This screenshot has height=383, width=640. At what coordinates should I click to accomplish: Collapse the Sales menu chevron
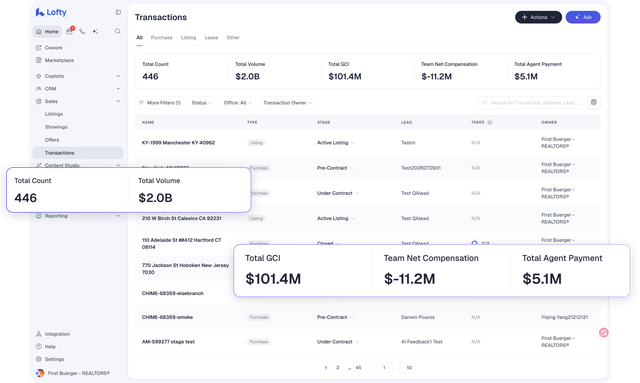pos(118,101)
